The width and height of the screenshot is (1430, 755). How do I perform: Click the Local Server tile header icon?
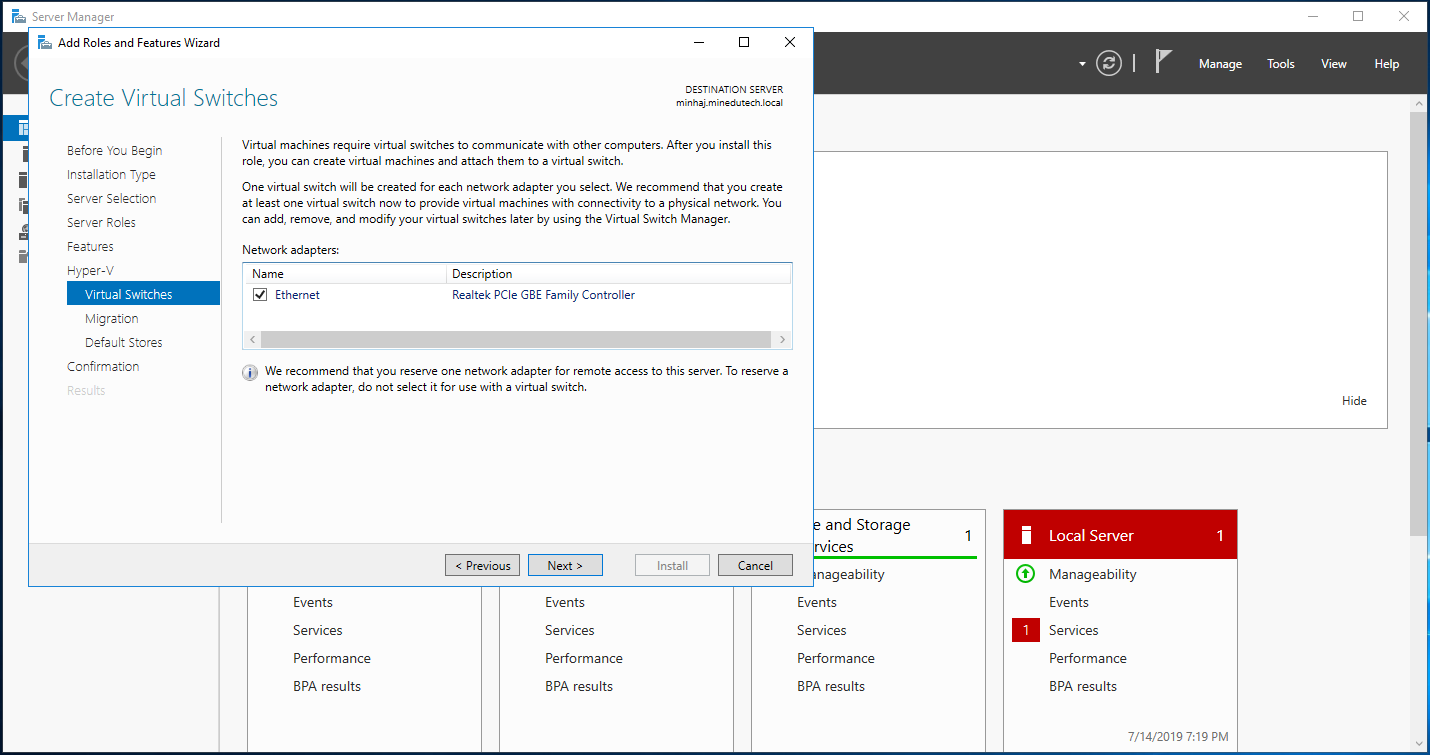tap(1025, 536)
